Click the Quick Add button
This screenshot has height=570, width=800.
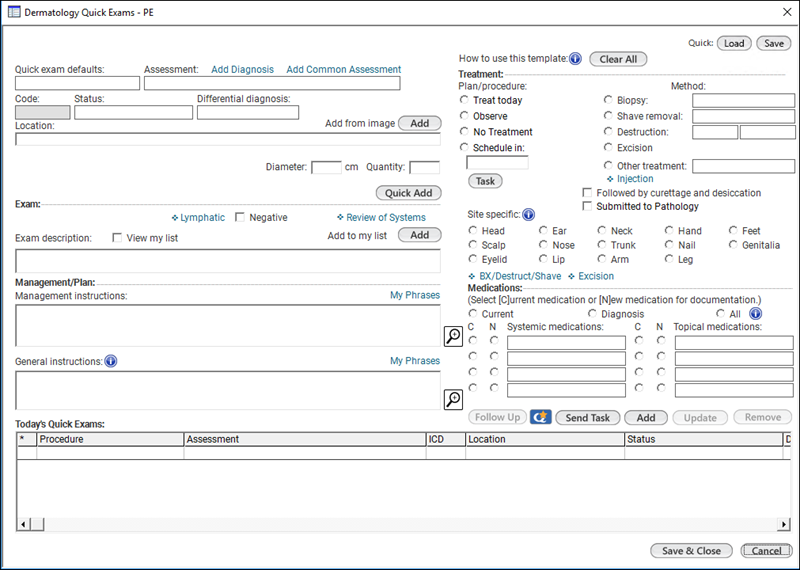[408, 193]
